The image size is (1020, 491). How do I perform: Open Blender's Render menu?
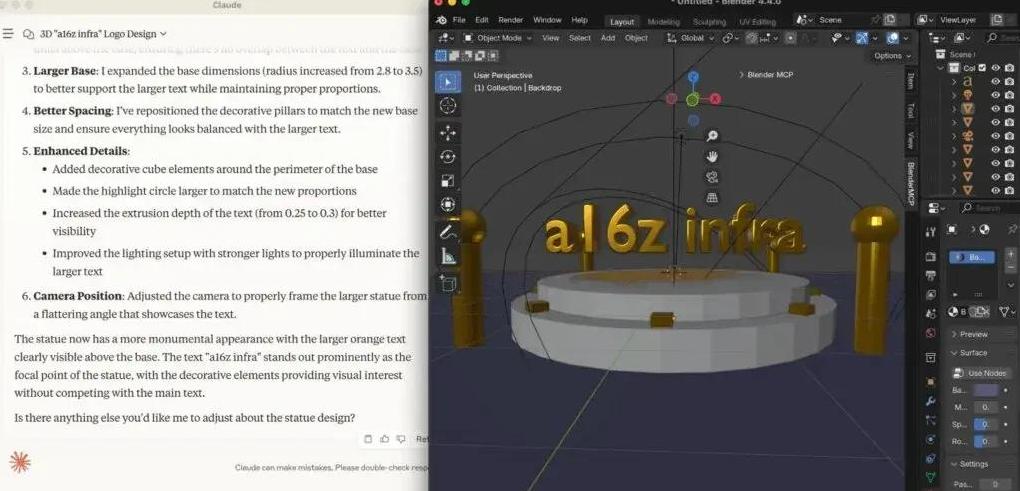(x=511, y=20)
